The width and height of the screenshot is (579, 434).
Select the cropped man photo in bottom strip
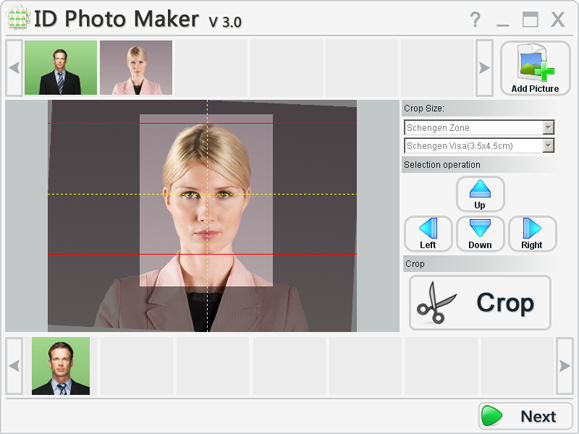tap(61, 366)
